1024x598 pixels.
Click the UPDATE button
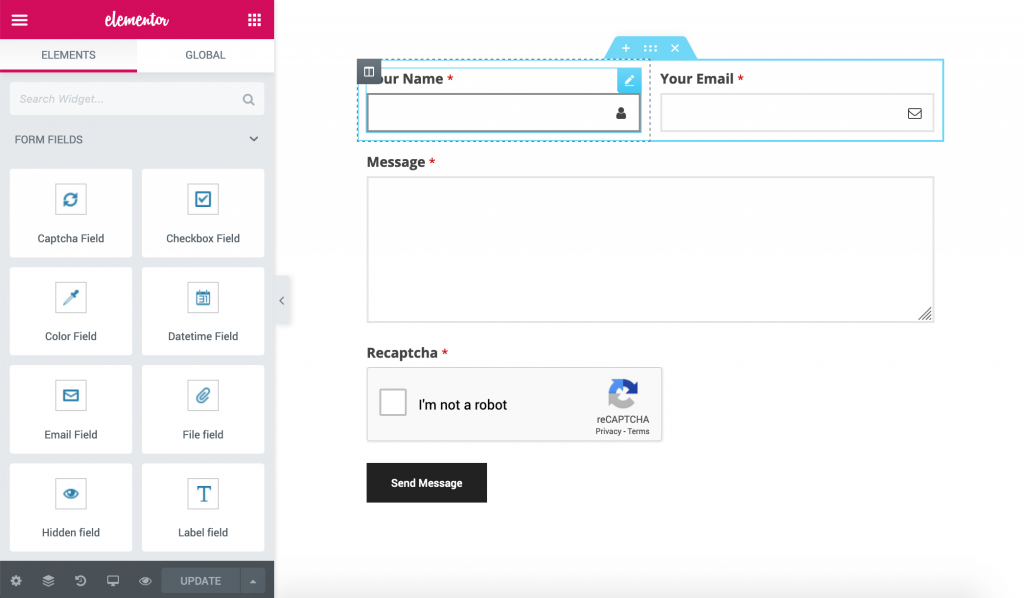(x=199, y=580)
